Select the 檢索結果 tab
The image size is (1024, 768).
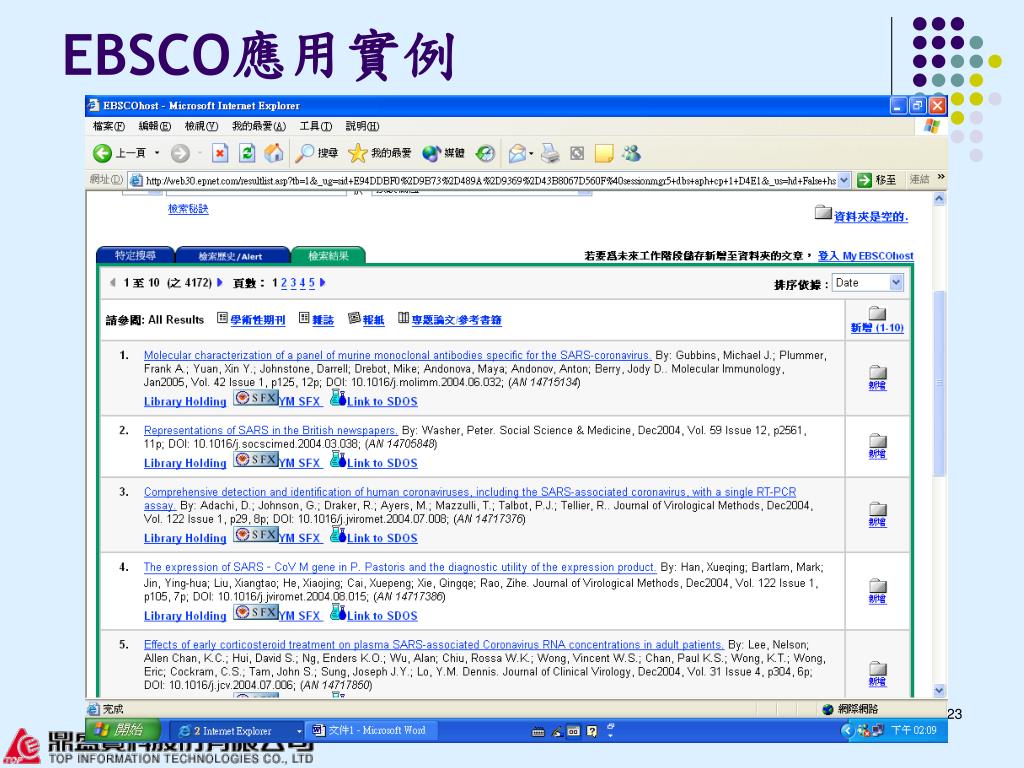[328, 256]
